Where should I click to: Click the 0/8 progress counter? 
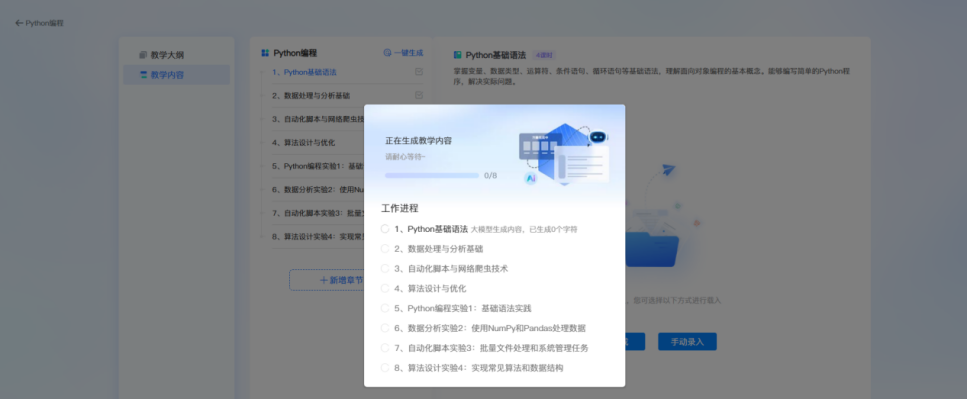(490, 175)
